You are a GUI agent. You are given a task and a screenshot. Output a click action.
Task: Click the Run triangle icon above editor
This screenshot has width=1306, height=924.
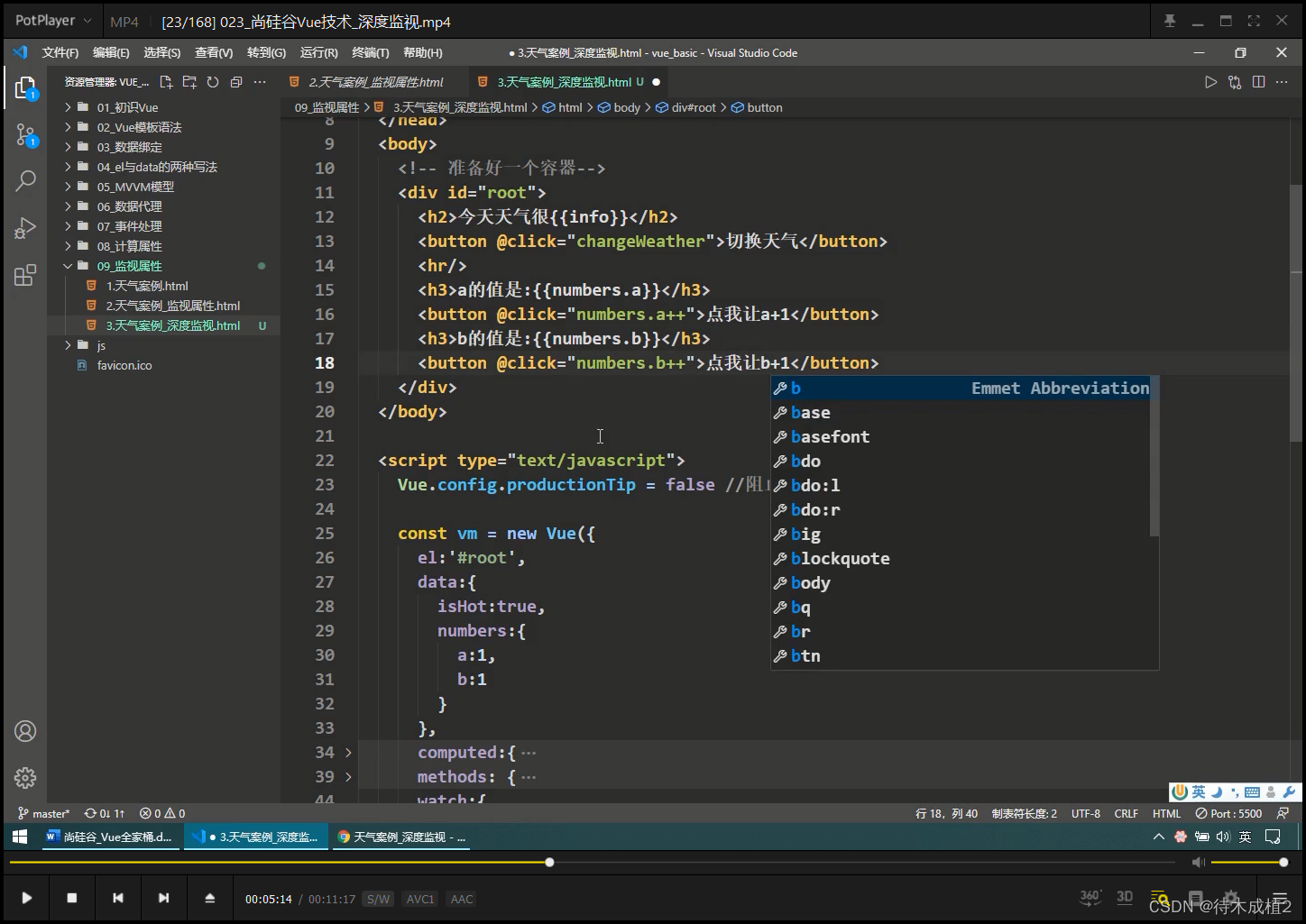[x=1210, y=82]
